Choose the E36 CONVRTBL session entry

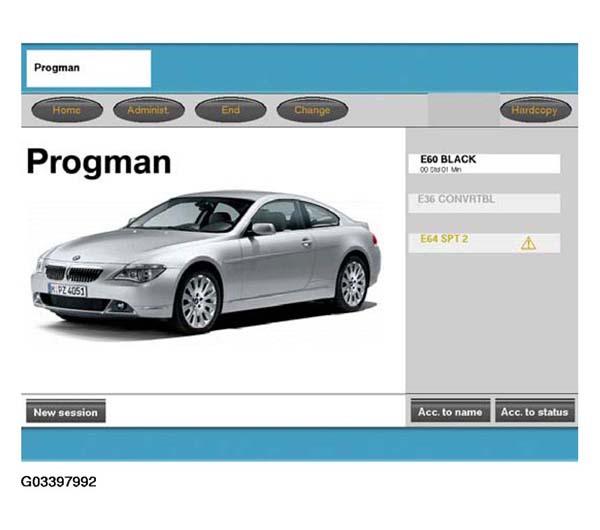point(484,203)
